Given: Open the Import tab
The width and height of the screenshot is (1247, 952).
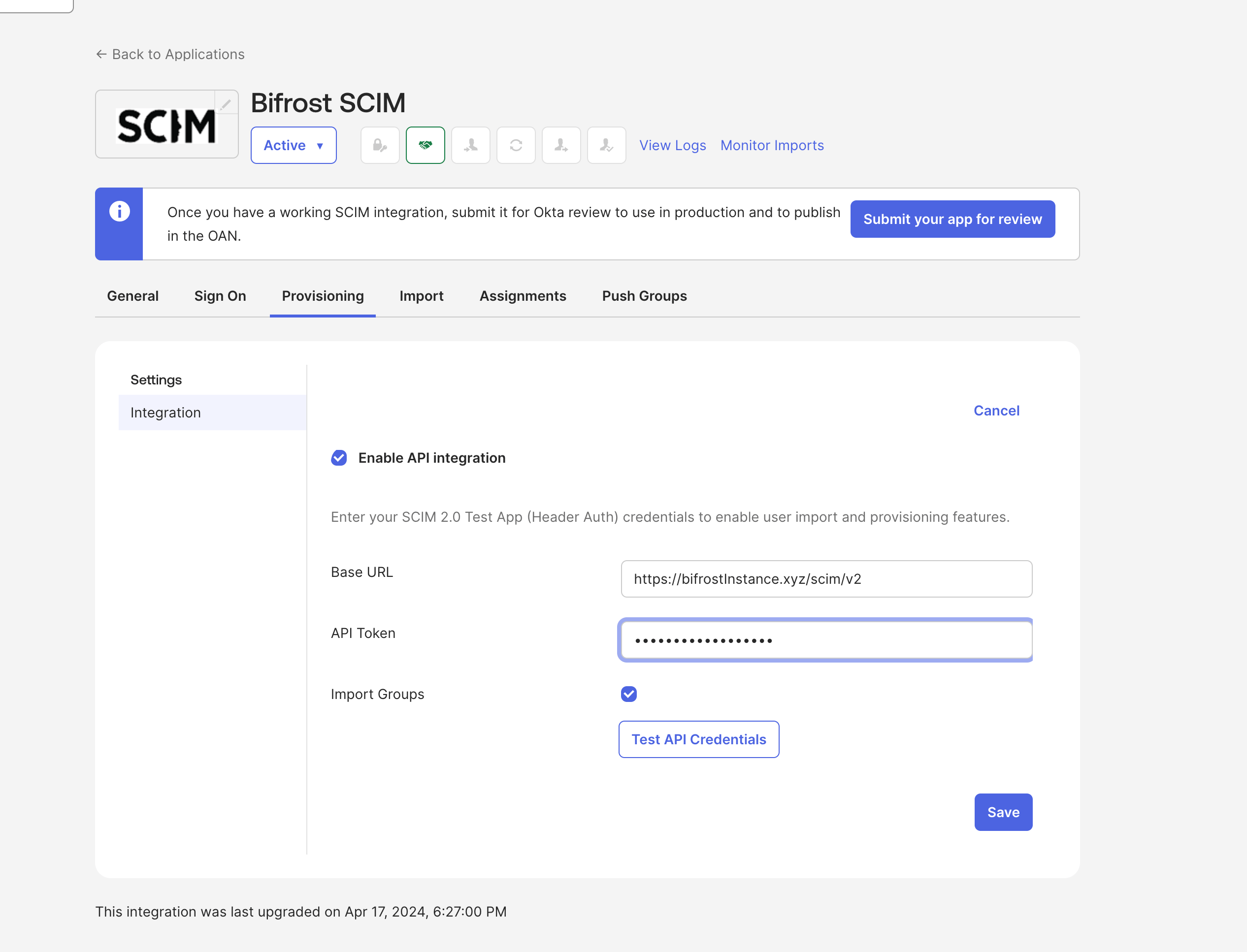Looking at the screenshot, I should tap(421, 296).
